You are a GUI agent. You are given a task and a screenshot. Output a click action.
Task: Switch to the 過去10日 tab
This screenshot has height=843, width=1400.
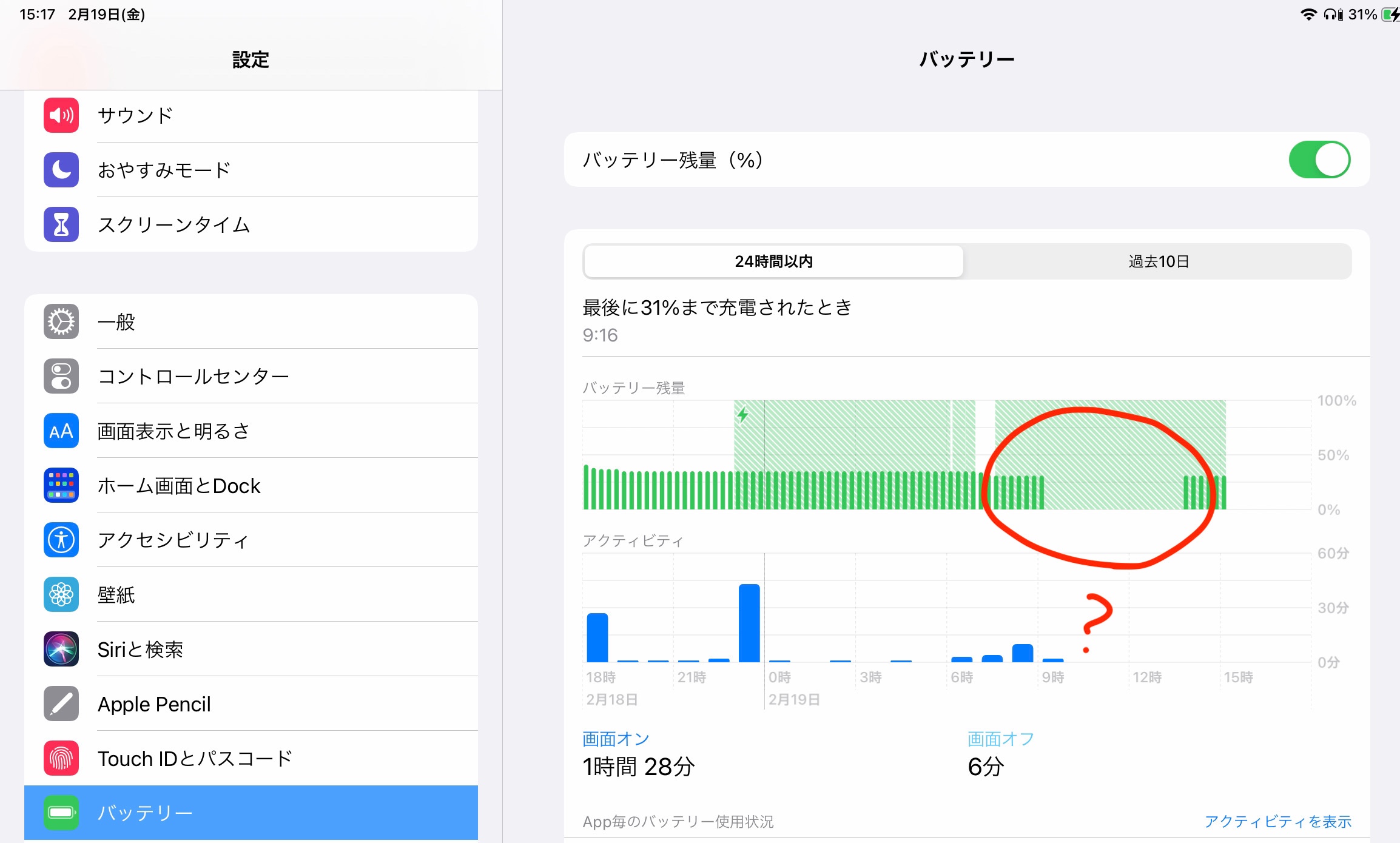click(x=1158, y=261)
